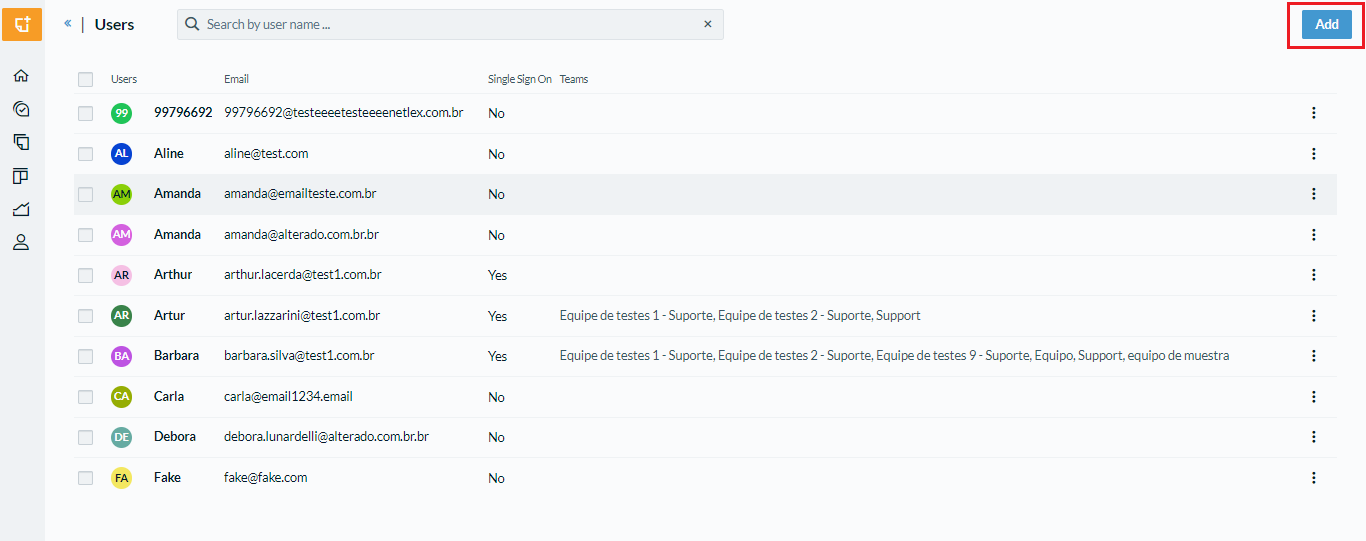Open the kebab menu for 99796692
The height and width of the screenshot is (541, 1366).
[x=1314, y=113]
